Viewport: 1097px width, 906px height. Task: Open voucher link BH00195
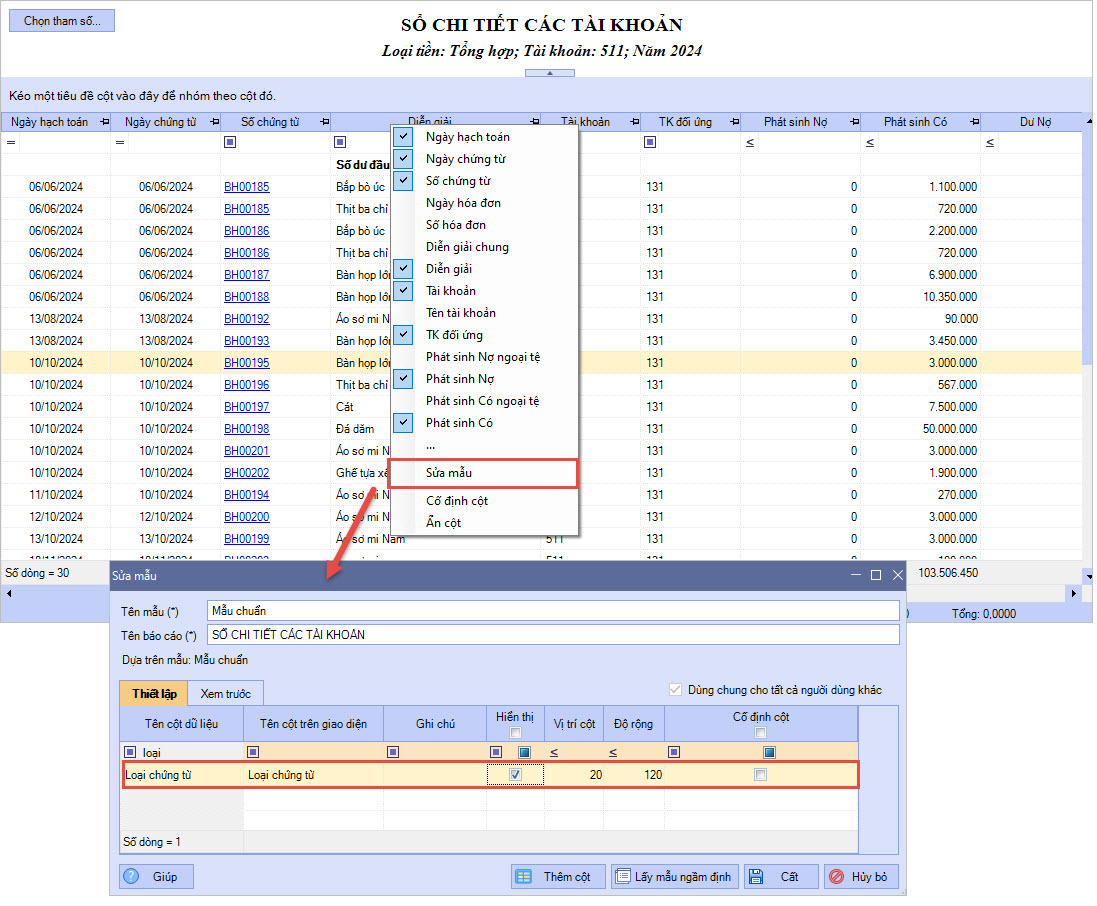[246, 363]
